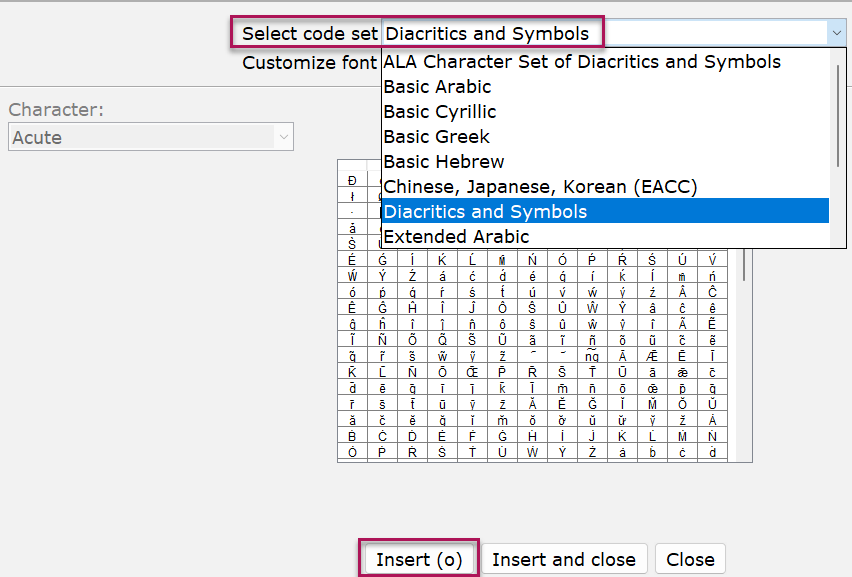Select lowercase ú with acute
The height and width of the screenshot is (577, 852).
(532, 292)
